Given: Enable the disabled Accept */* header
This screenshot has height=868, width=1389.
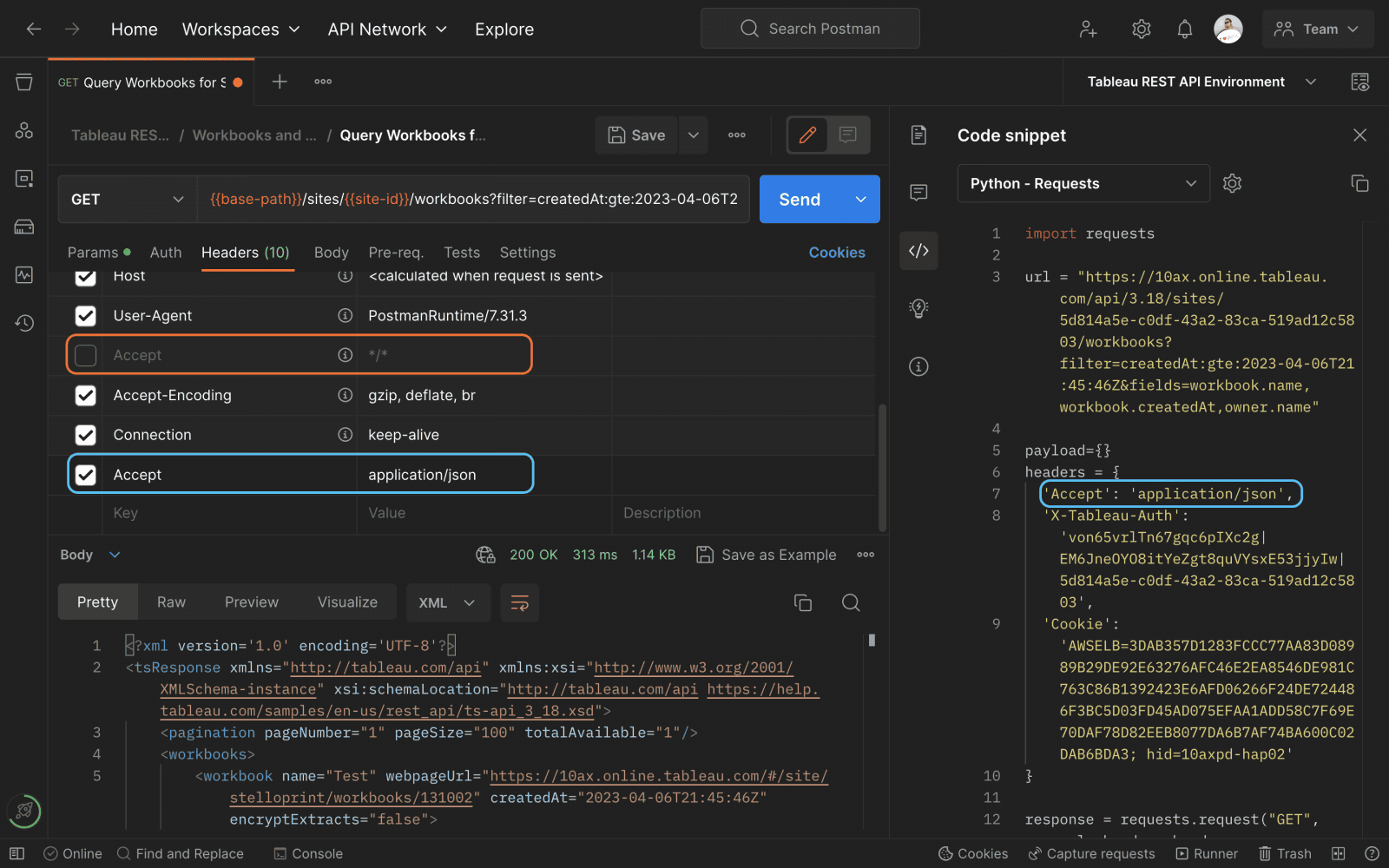Looking at the screenshot, I should 85,355.
